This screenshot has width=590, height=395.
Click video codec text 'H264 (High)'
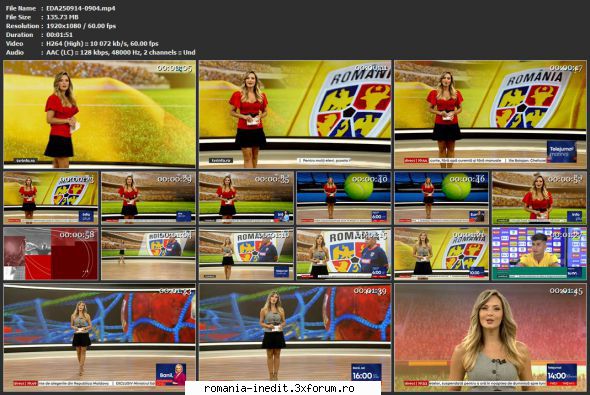(64, 44)
